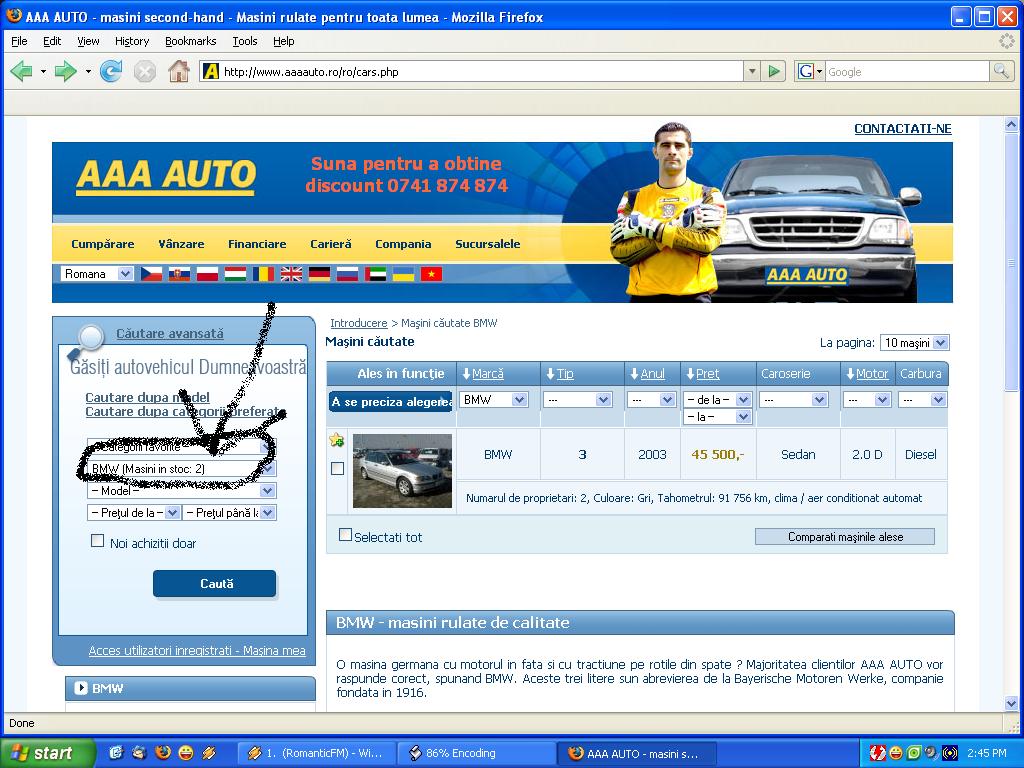Image resolution: width=1024 pixels, height=768 pixels.
Task: Change the La pagina 10 mașini dropdown
Action: coord(914,343)
